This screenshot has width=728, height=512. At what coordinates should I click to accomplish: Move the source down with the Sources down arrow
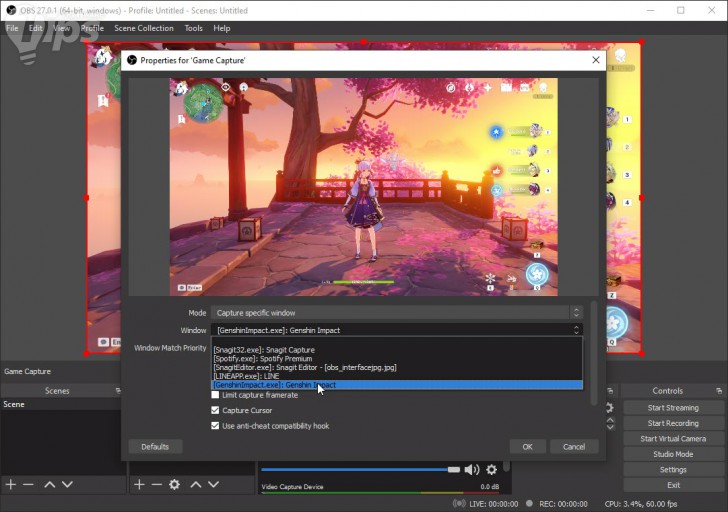(214, 485)
